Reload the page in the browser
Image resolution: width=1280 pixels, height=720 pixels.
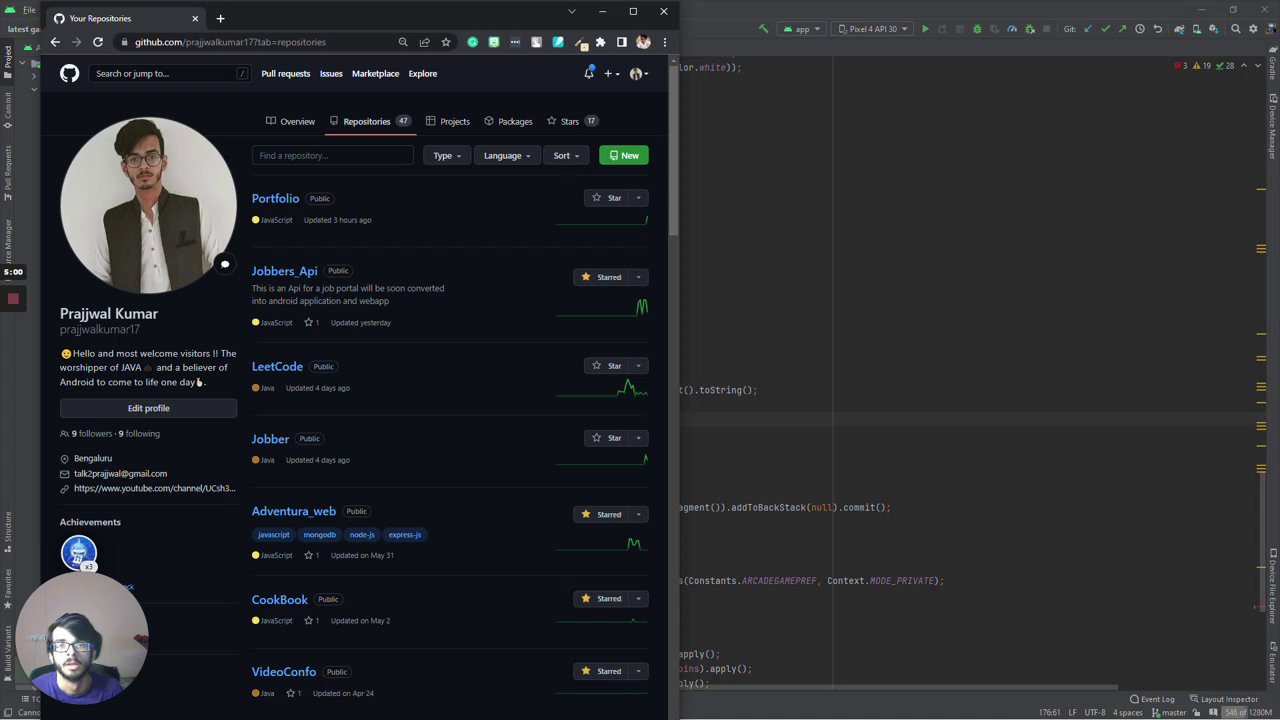(98, 42)
